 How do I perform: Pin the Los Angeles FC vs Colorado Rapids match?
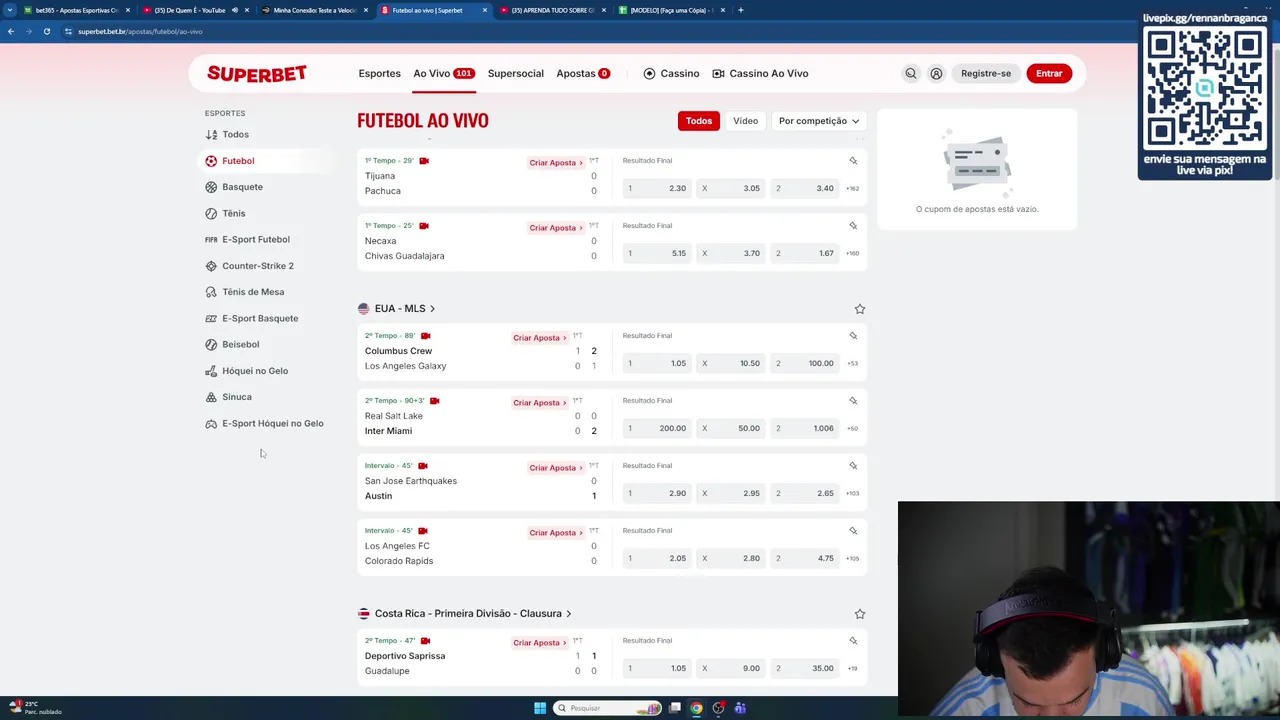tap(853, 531)
